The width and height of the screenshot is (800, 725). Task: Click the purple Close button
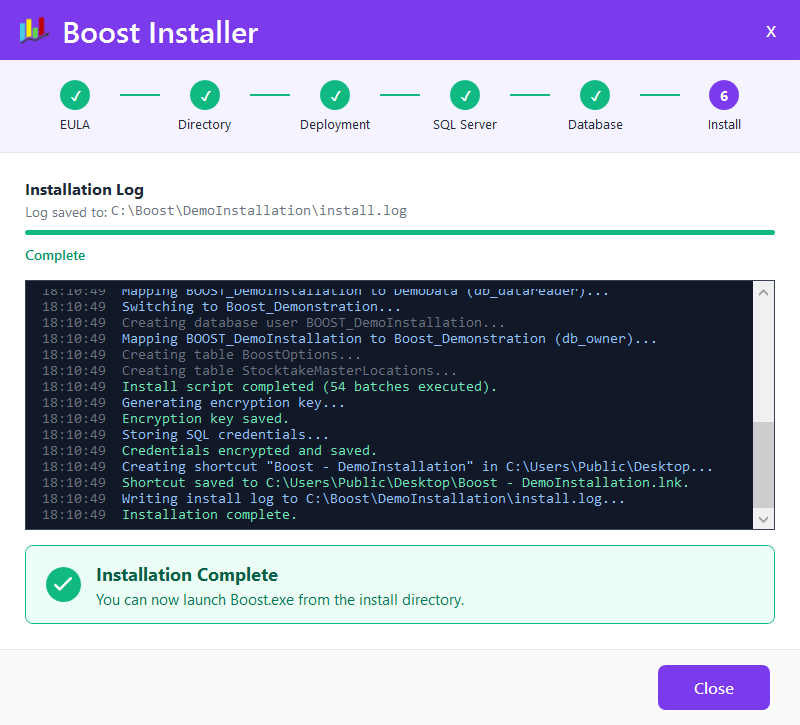pyautogui.click(x=714, y=687)
